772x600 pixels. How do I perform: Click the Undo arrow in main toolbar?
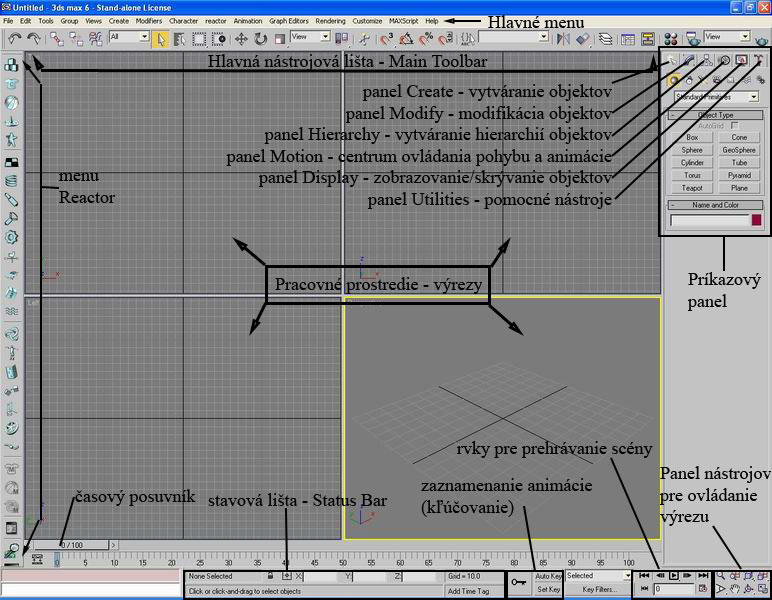(x=15, y=38)
